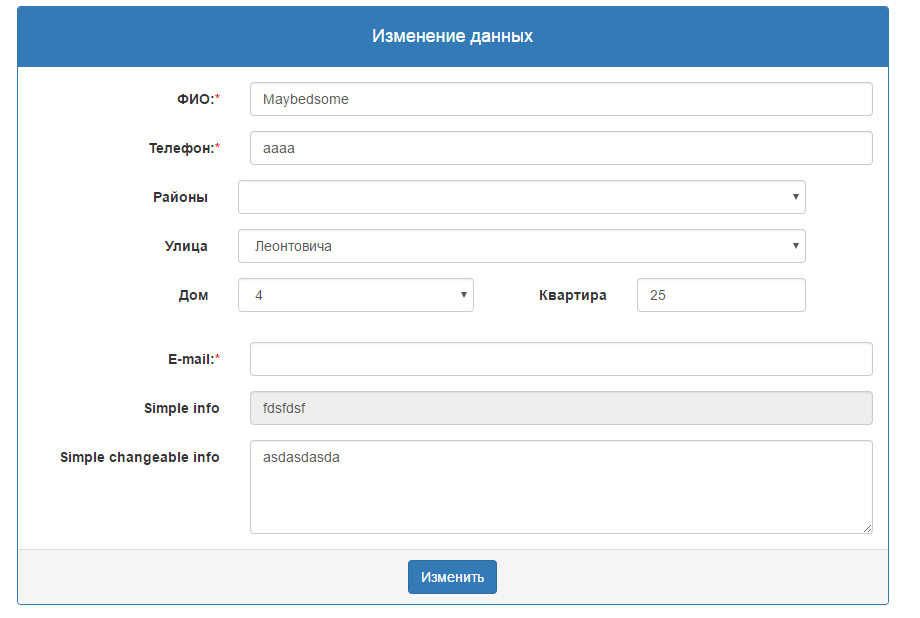920x618 pixels.
Task: Click the Simple changeable info label
Action: pyautogui.click(x=140, y=457)
